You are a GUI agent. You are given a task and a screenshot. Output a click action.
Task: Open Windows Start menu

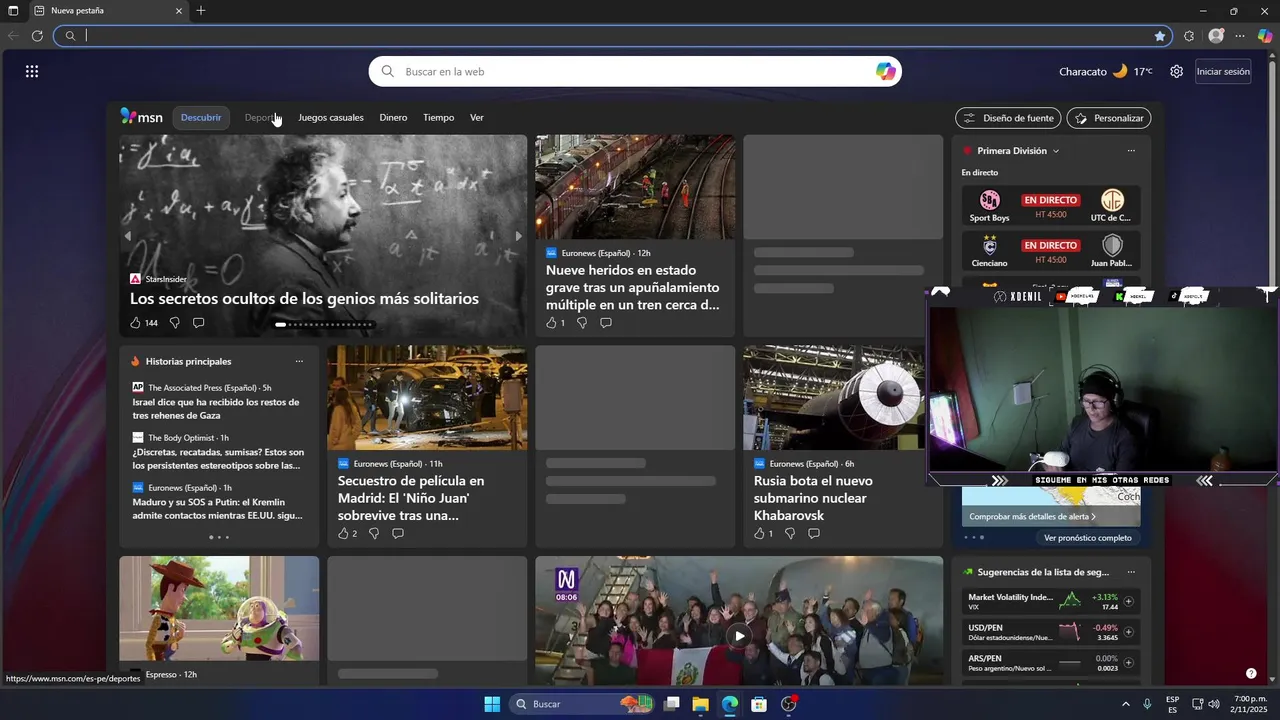point(492,704)
